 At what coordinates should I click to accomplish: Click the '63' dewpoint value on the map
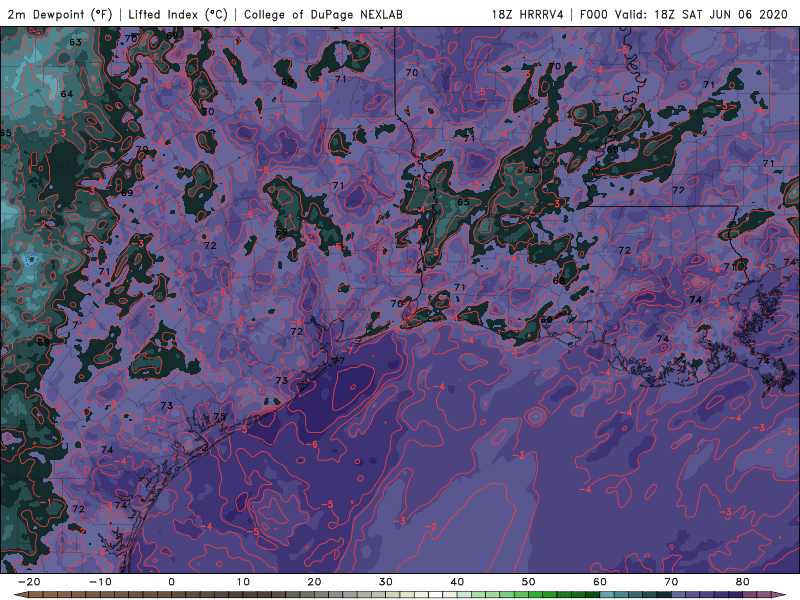[x=75, y=42]
